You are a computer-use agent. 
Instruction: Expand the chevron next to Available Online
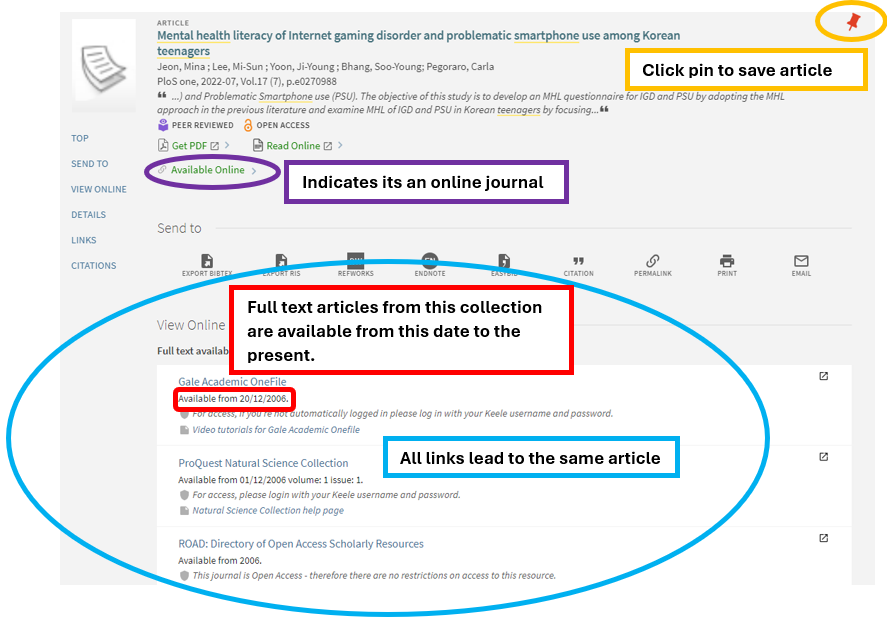254,170
